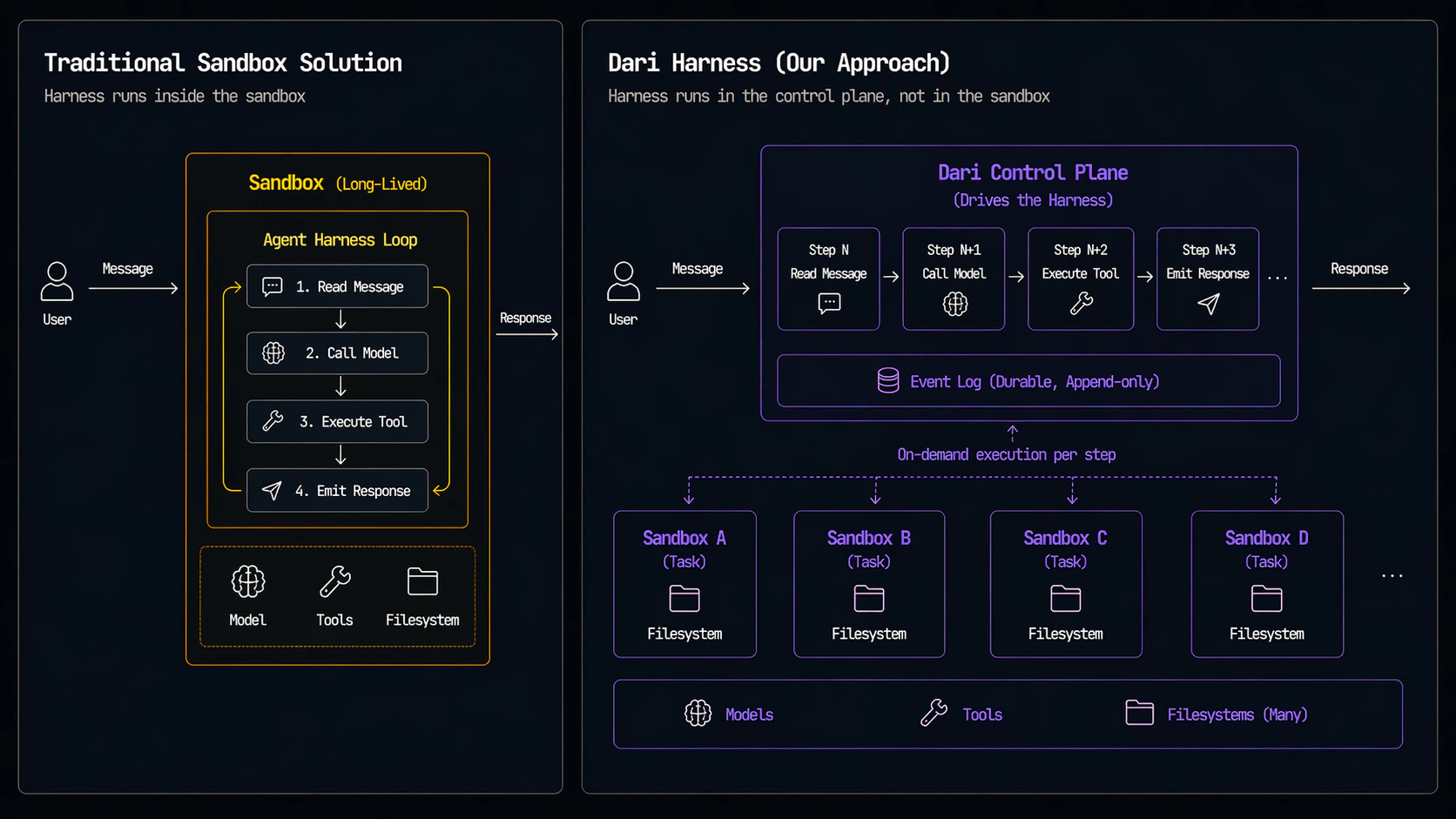This screenshot has height=819, width=1456.
Task: Open the Filesystems (Many) folder icon
Action: point(1137,713)
